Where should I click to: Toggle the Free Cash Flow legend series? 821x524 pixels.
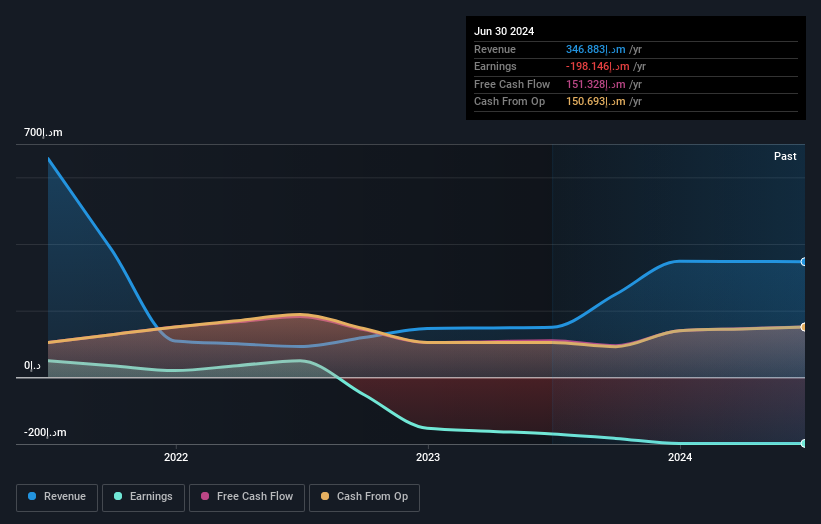[x=247, y=497]
